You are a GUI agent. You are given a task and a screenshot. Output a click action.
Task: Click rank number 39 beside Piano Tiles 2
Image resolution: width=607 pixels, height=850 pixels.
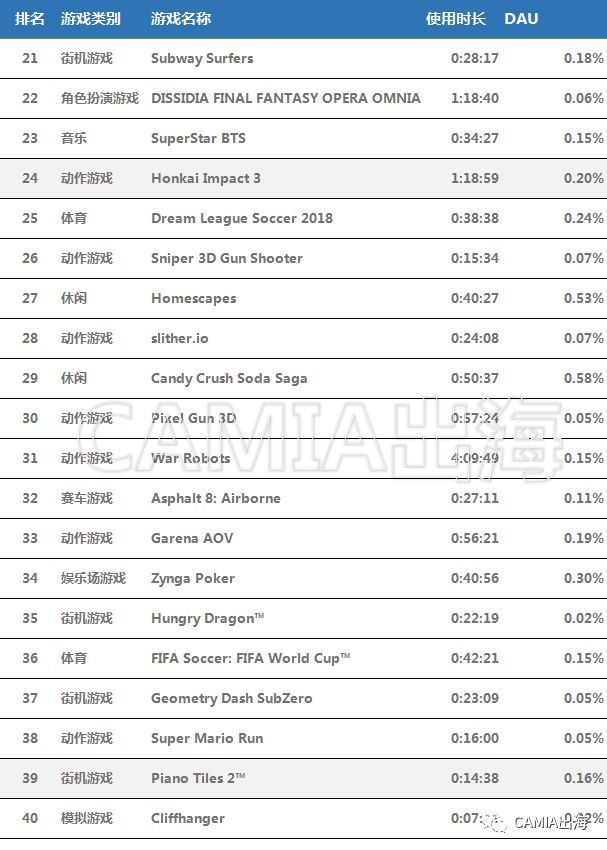(x=30, y=778)
